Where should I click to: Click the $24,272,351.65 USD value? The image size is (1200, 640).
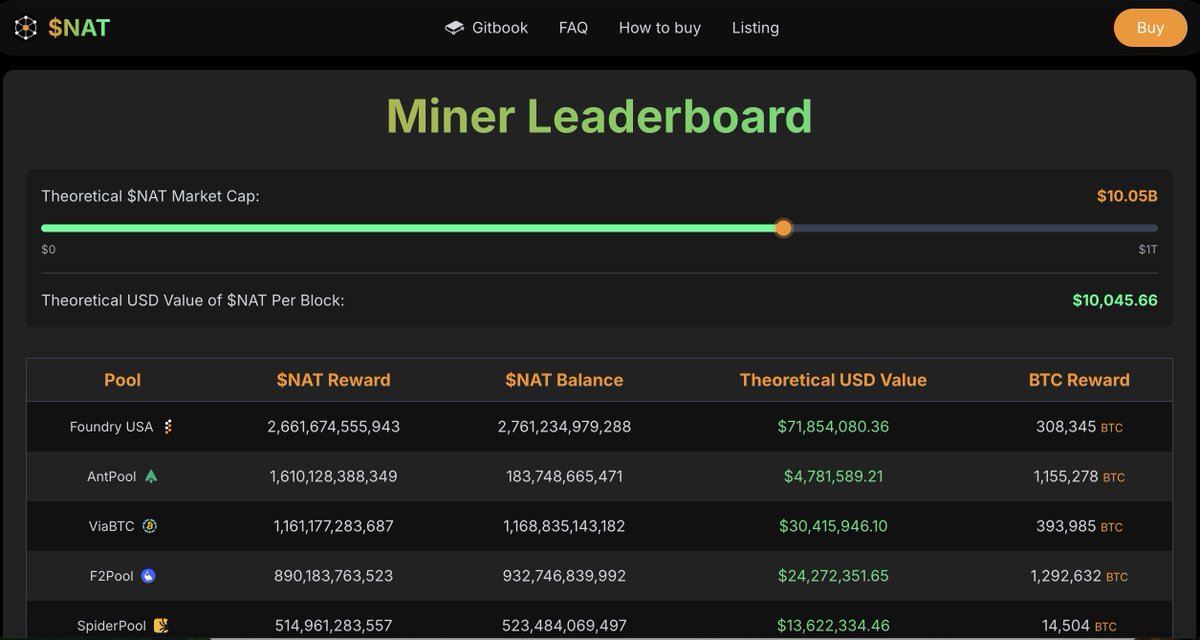pos(833,576)
